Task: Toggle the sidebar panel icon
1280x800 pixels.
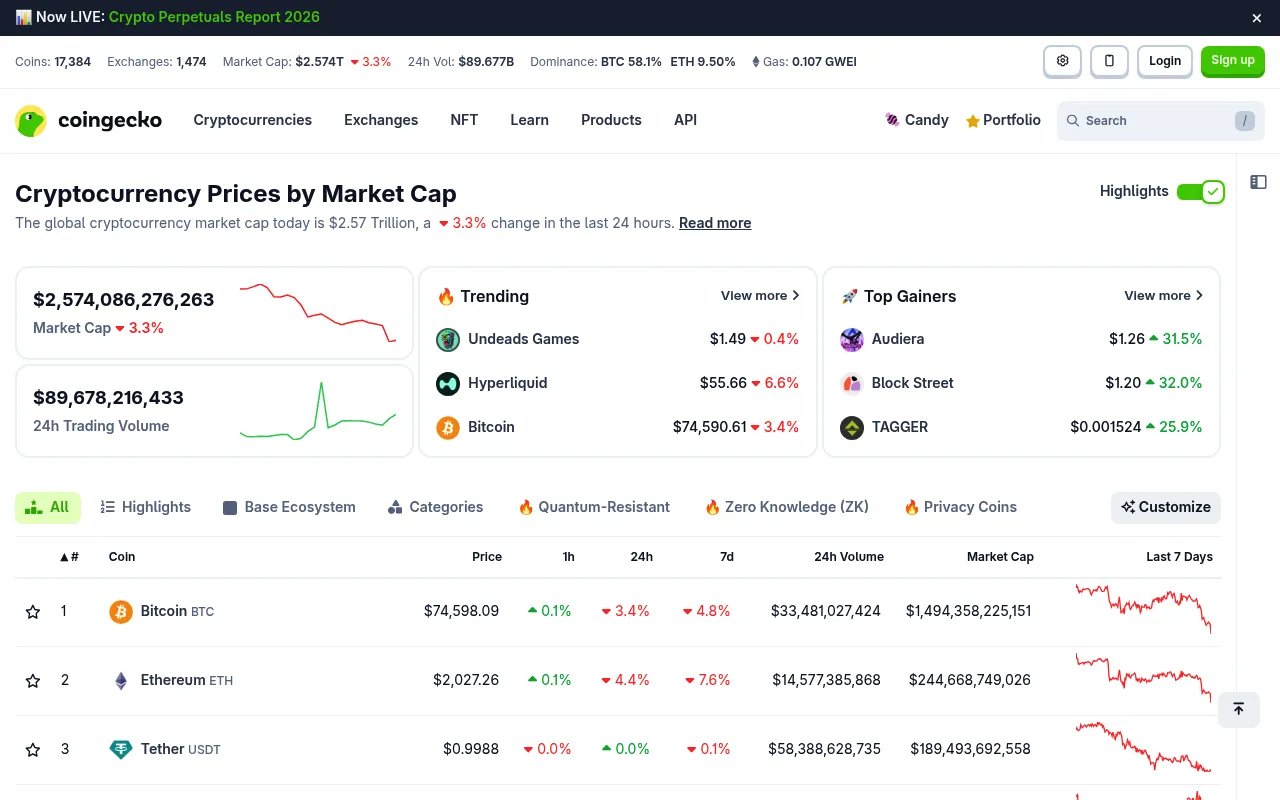Action: coord(1259,182)
